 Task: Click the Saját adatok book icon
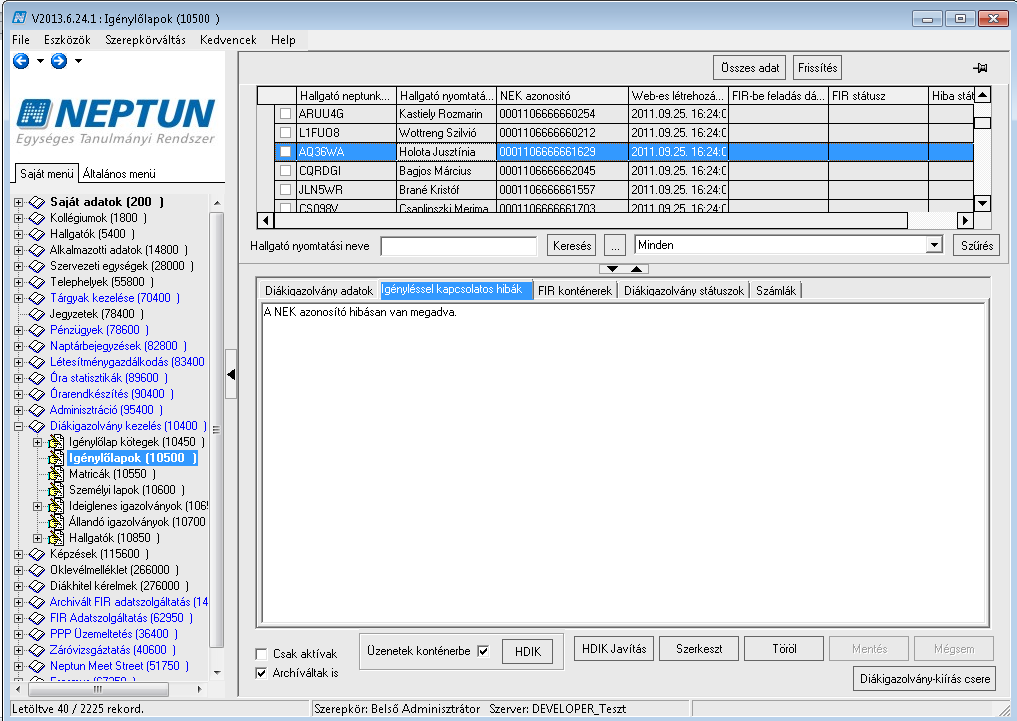pos(37,202)
